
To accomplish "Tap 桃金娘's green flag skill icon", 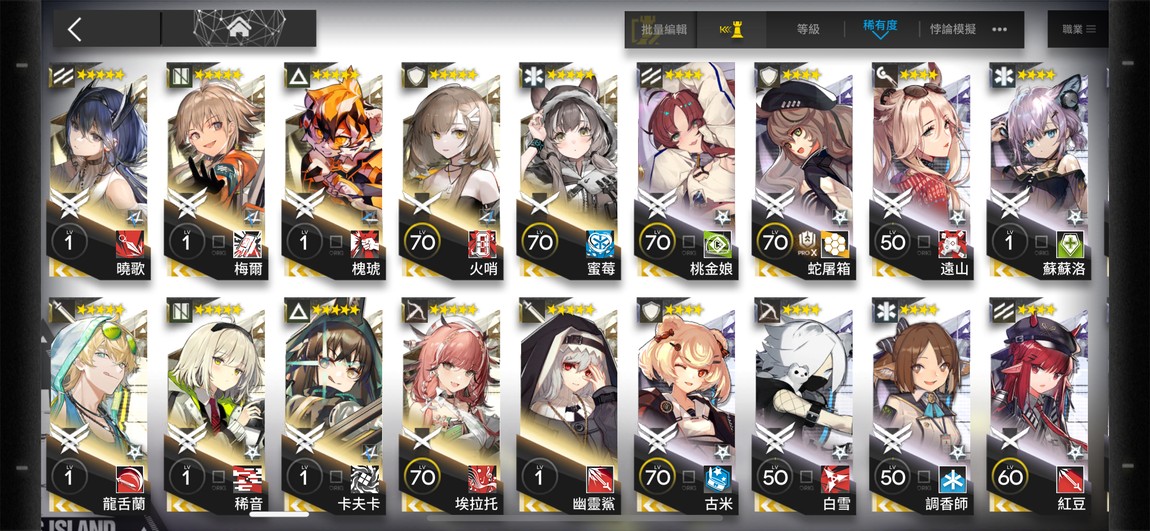I will pos(717,243).
